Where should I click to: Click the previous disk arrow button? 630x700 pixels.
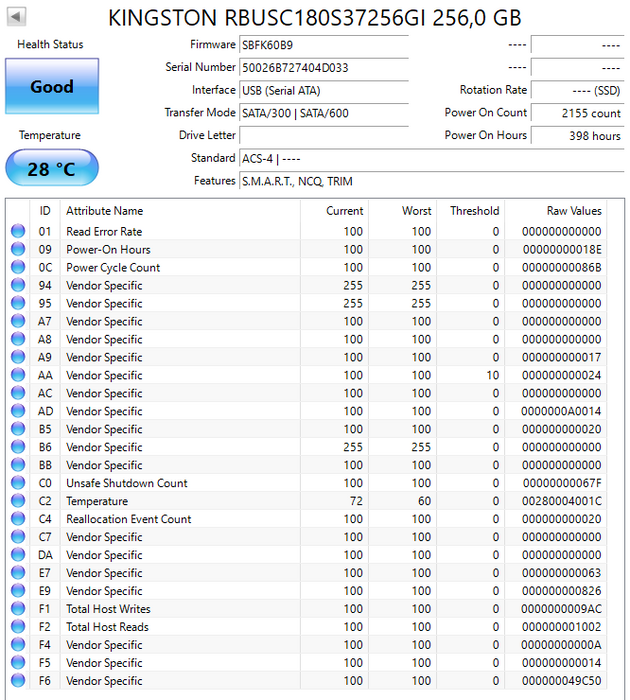coord(17,17)
